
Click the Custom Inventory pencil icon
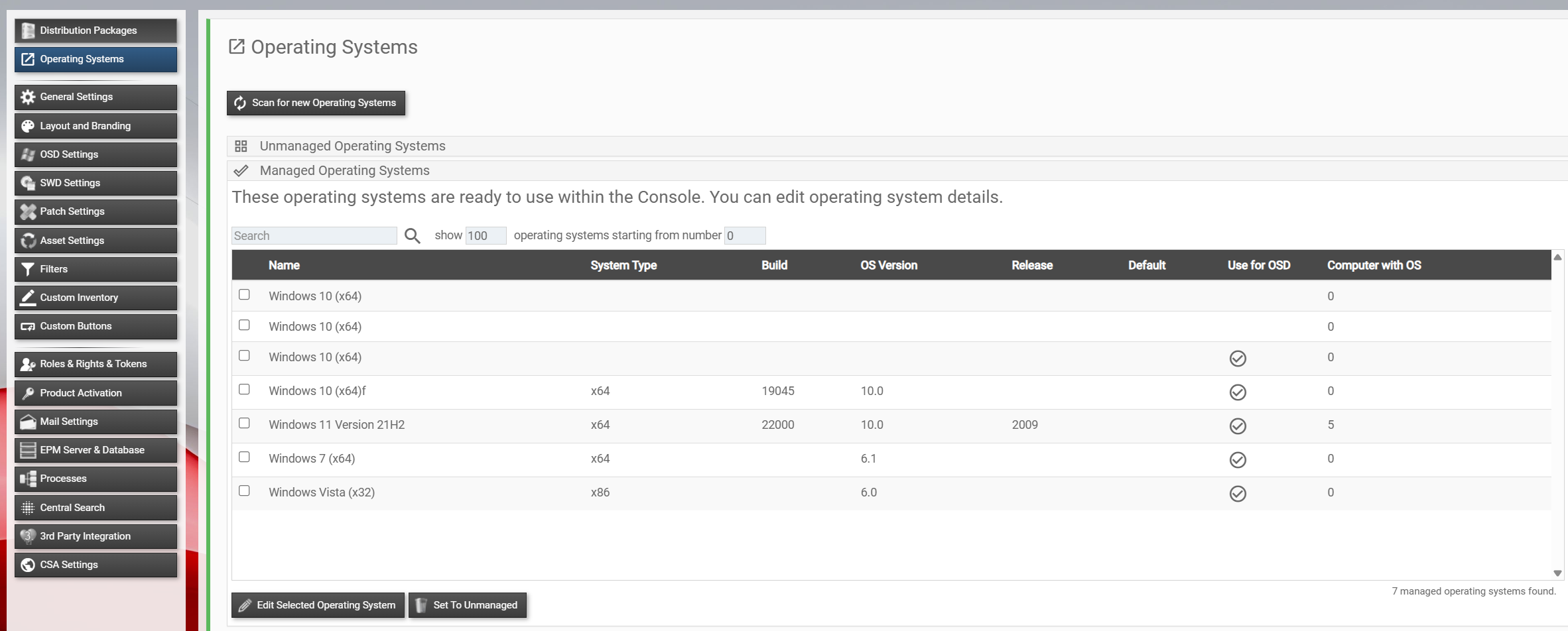[x=28, y=298]
